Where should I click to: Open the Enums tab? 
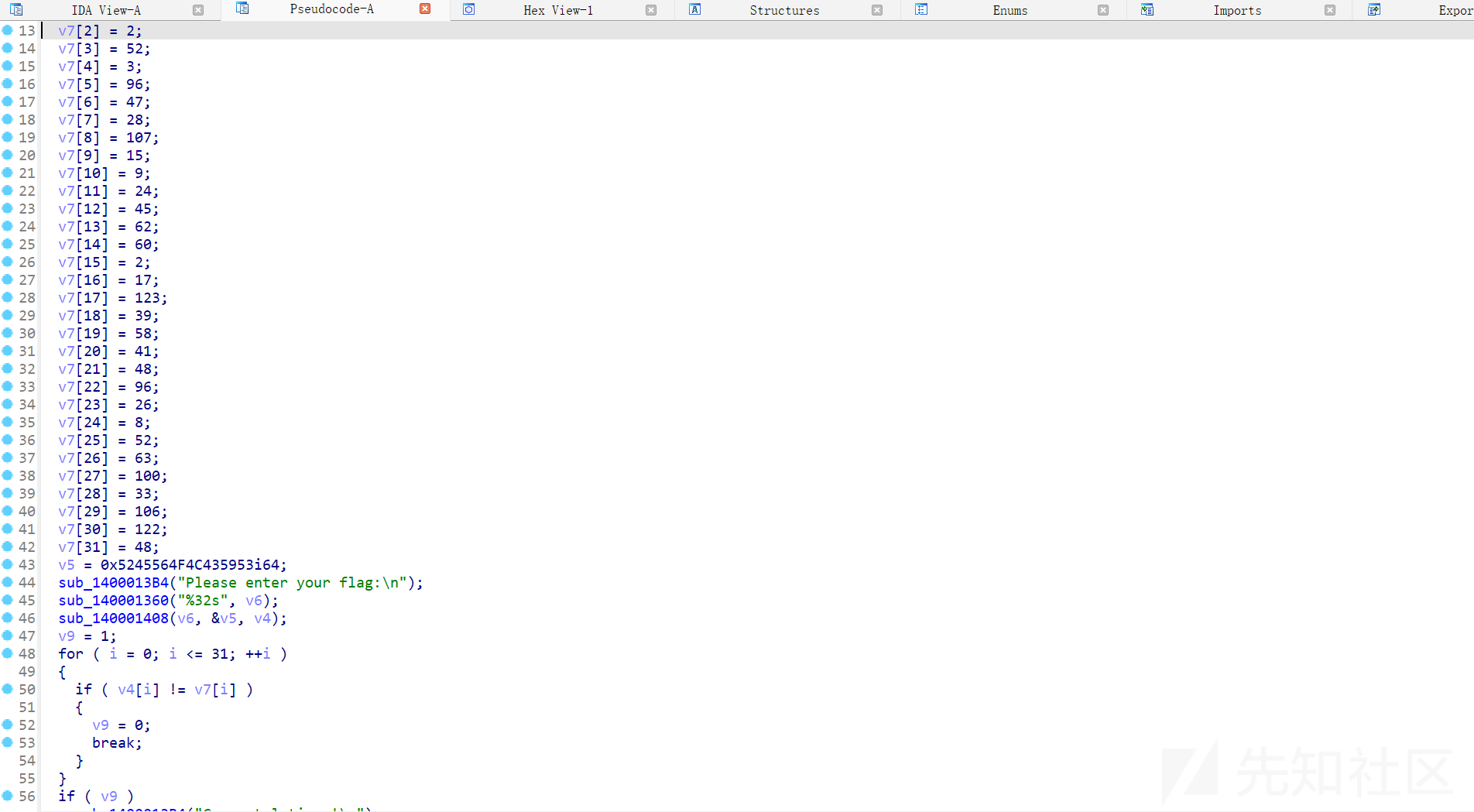[1010, 10]
